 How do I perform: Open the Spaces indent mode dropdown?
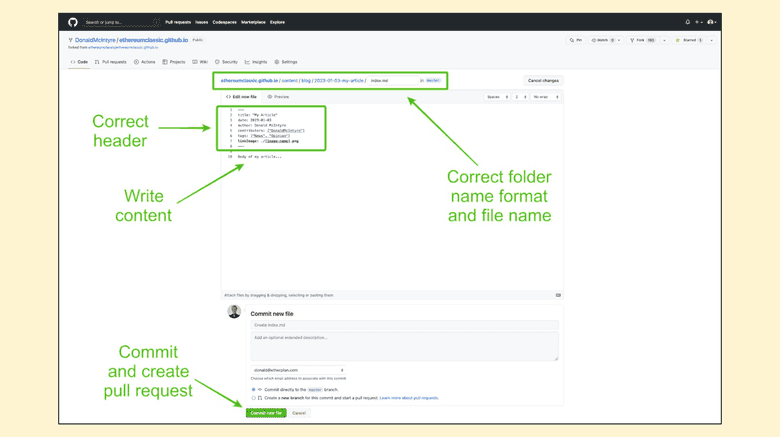click(x=497, y=97)
